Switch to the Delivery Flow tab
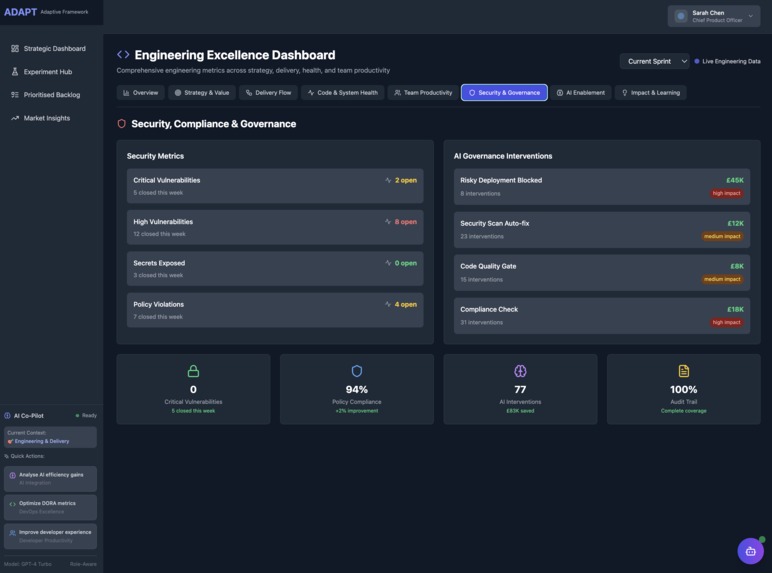The image size is (772, 573). [268, 93]
